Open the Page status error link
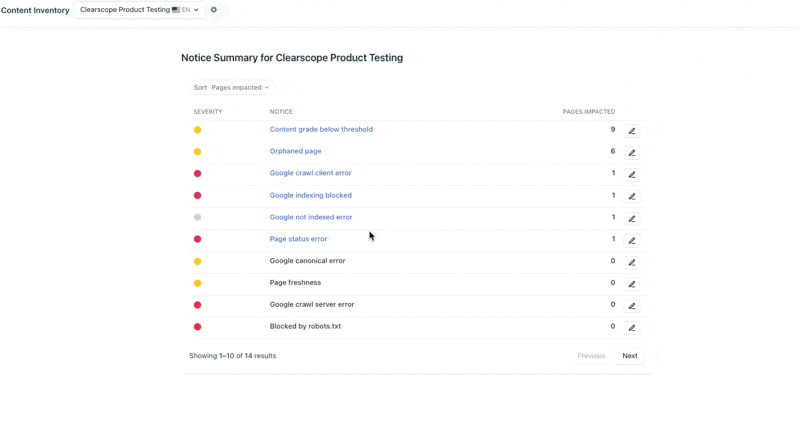 click(x=298, y=239)
